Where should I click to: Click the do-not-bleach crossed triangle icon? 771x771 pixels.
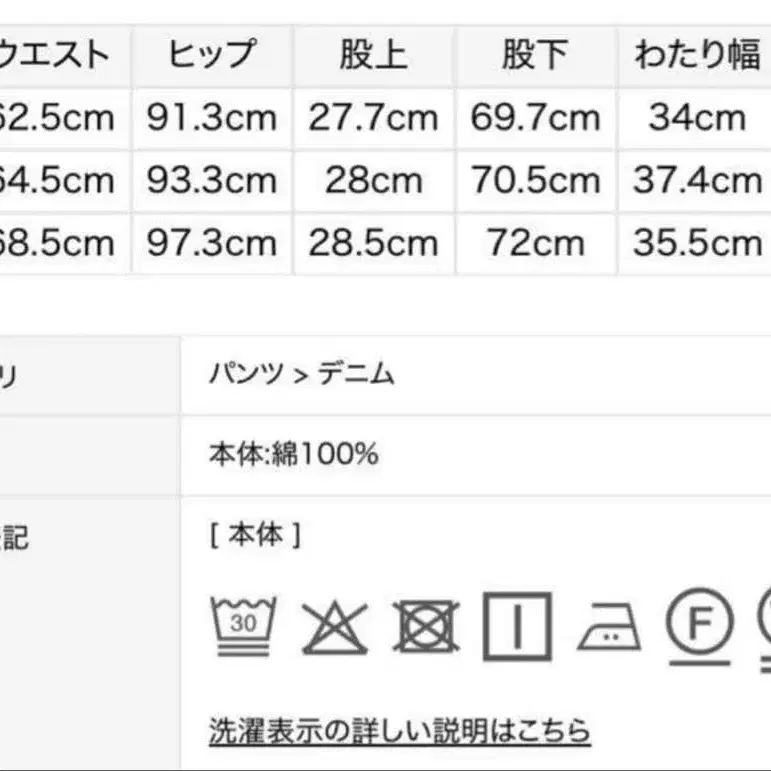(335, 626)
